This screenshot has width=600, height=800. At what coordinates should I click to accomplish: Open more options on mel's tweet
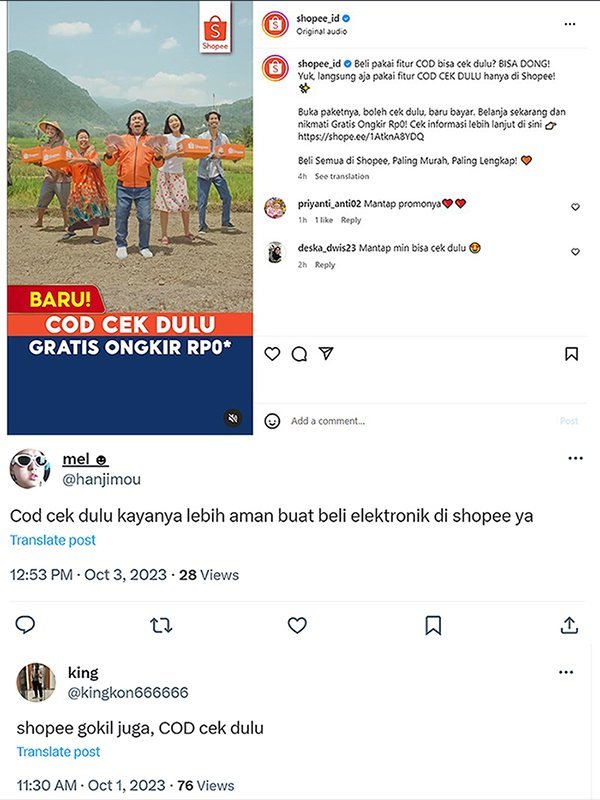pos(576,458)
